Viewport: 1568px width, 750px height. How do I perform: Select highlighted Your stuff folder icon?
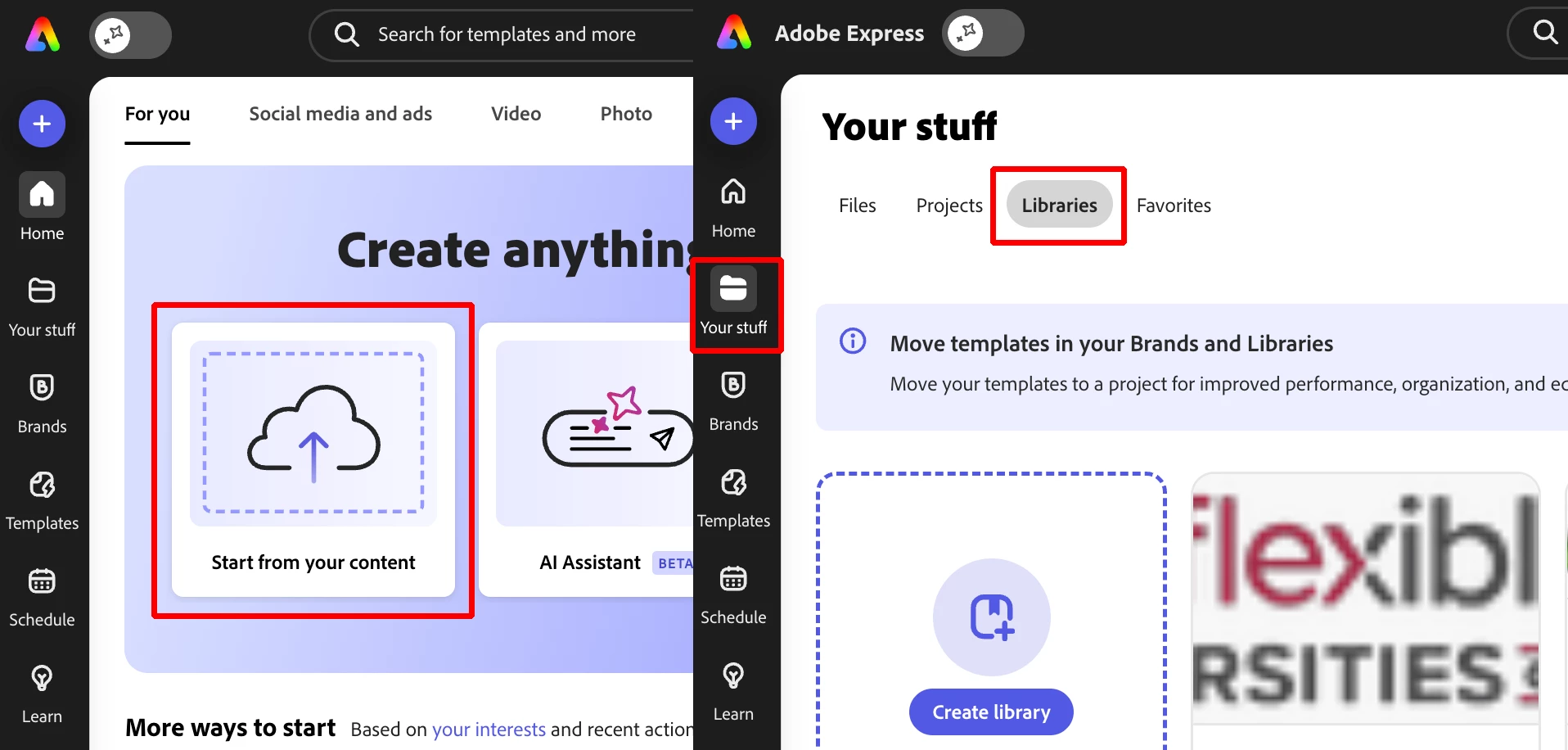[x=733, y=289]
